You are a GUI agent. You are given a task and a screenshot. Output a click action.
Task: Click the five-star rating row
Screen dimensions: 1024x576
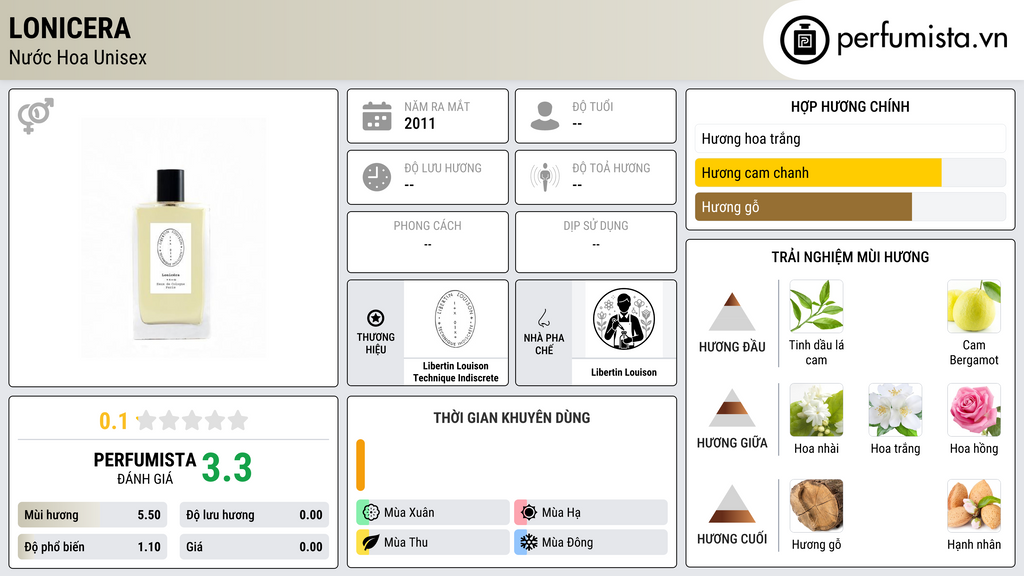pyautogui.click(x=193, y=421)
